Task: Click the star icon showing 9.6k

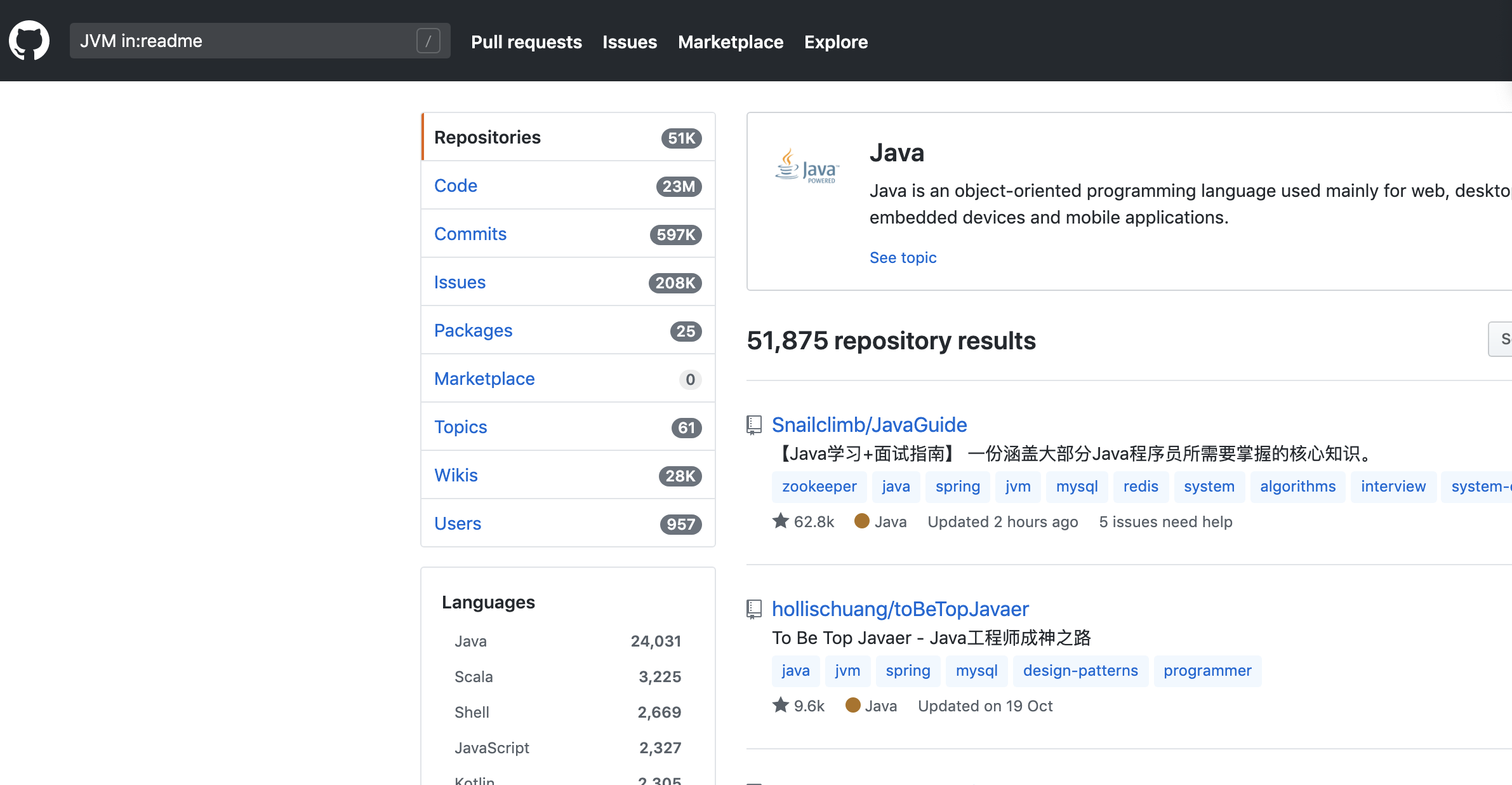Action: click(x=781, y=706)
